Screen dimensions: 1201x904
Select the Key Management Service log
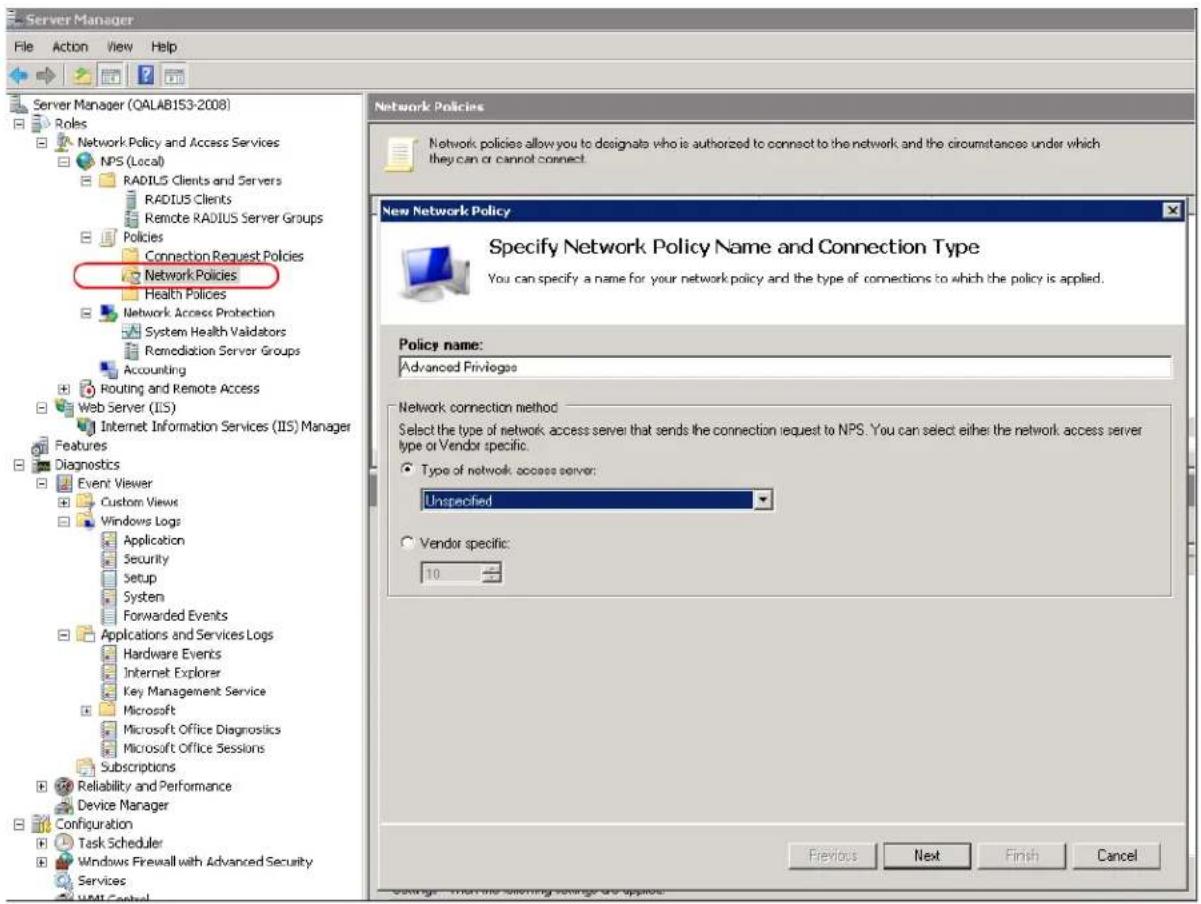[x=194, y=691]
